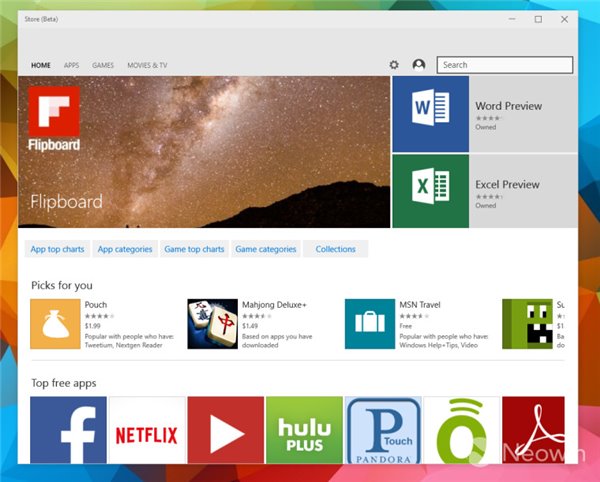Select the green creeper-face app icon
The height and width of the screenshot is (482, 600).
[x=527, y=324]
